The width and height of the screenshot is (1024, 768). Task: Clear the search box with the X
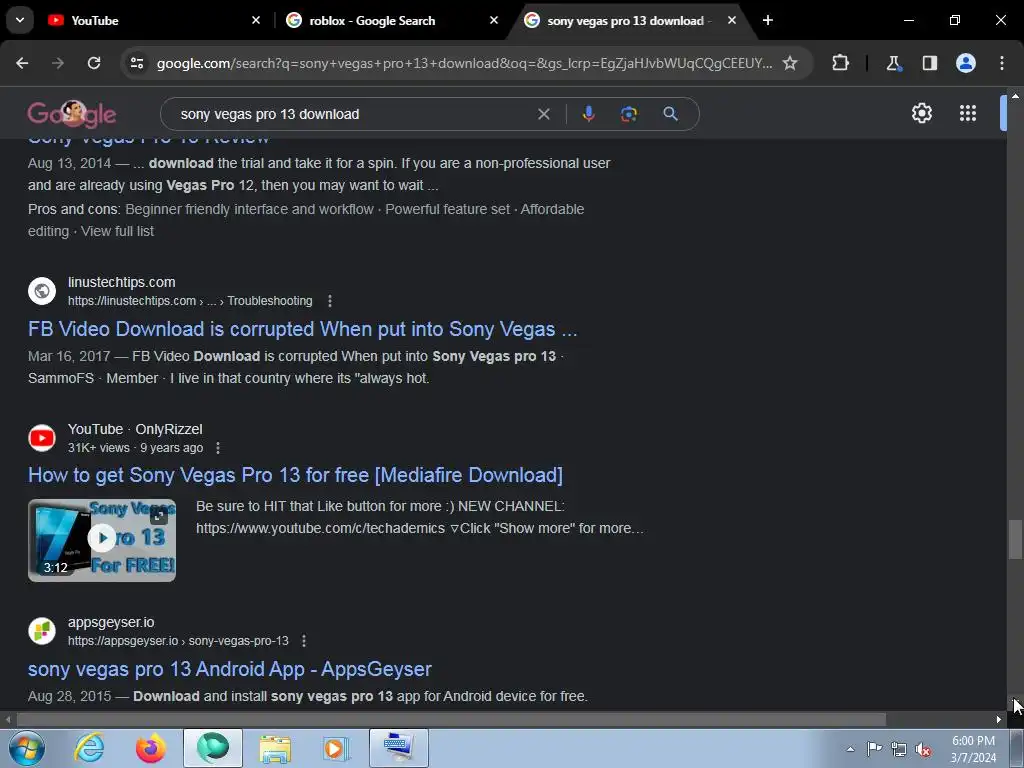[x=543, y=114]
